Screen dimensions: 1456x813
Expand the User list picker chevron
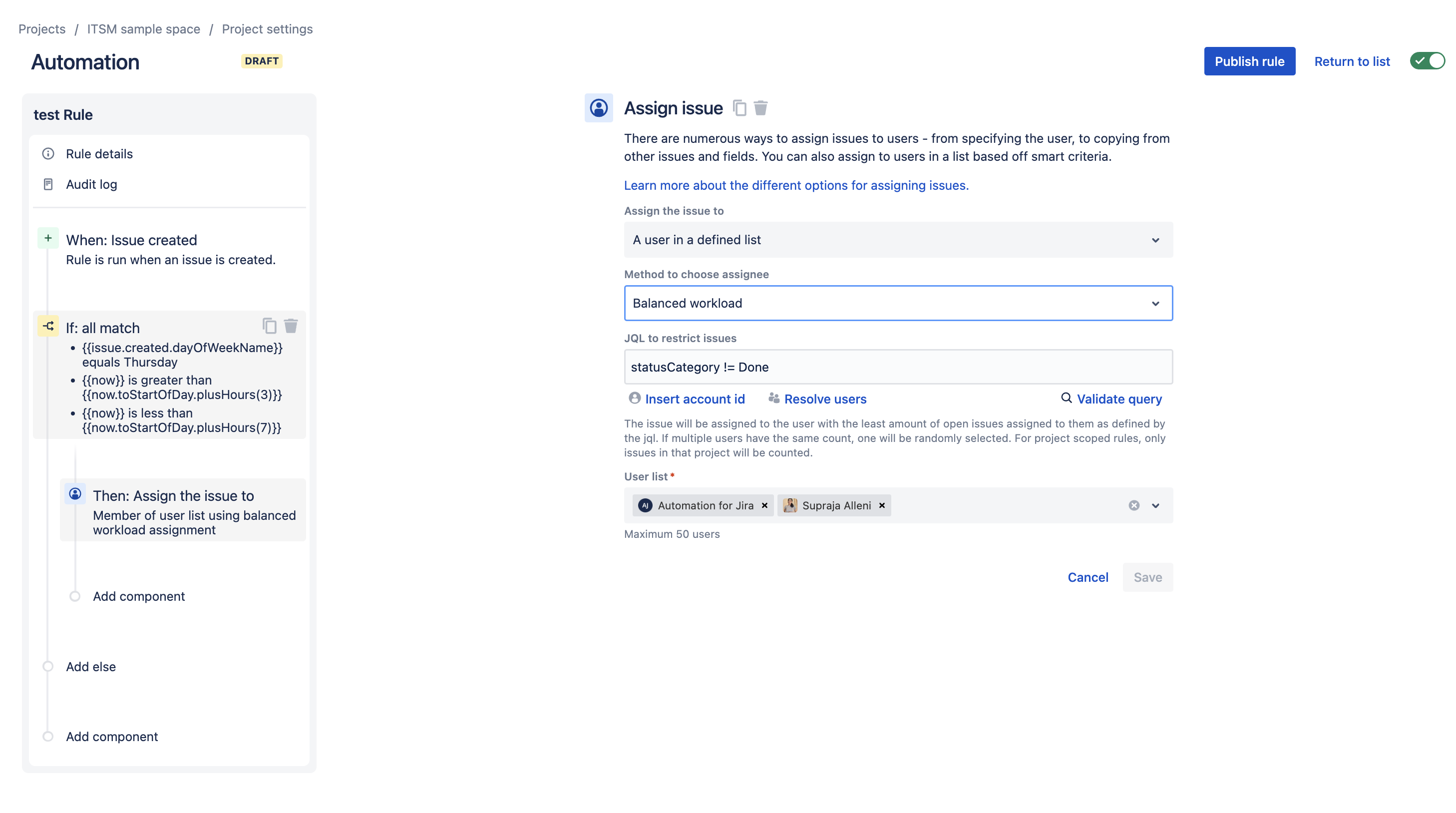point(1155,505)
